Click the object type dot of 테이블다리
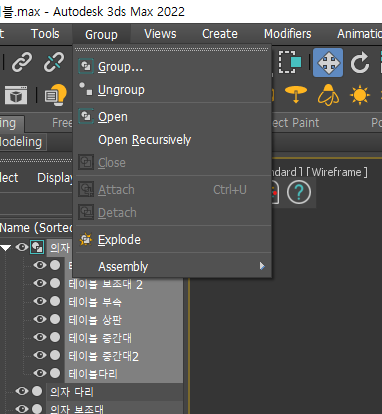Screen dimensions: 382x414 pos(55,373)
